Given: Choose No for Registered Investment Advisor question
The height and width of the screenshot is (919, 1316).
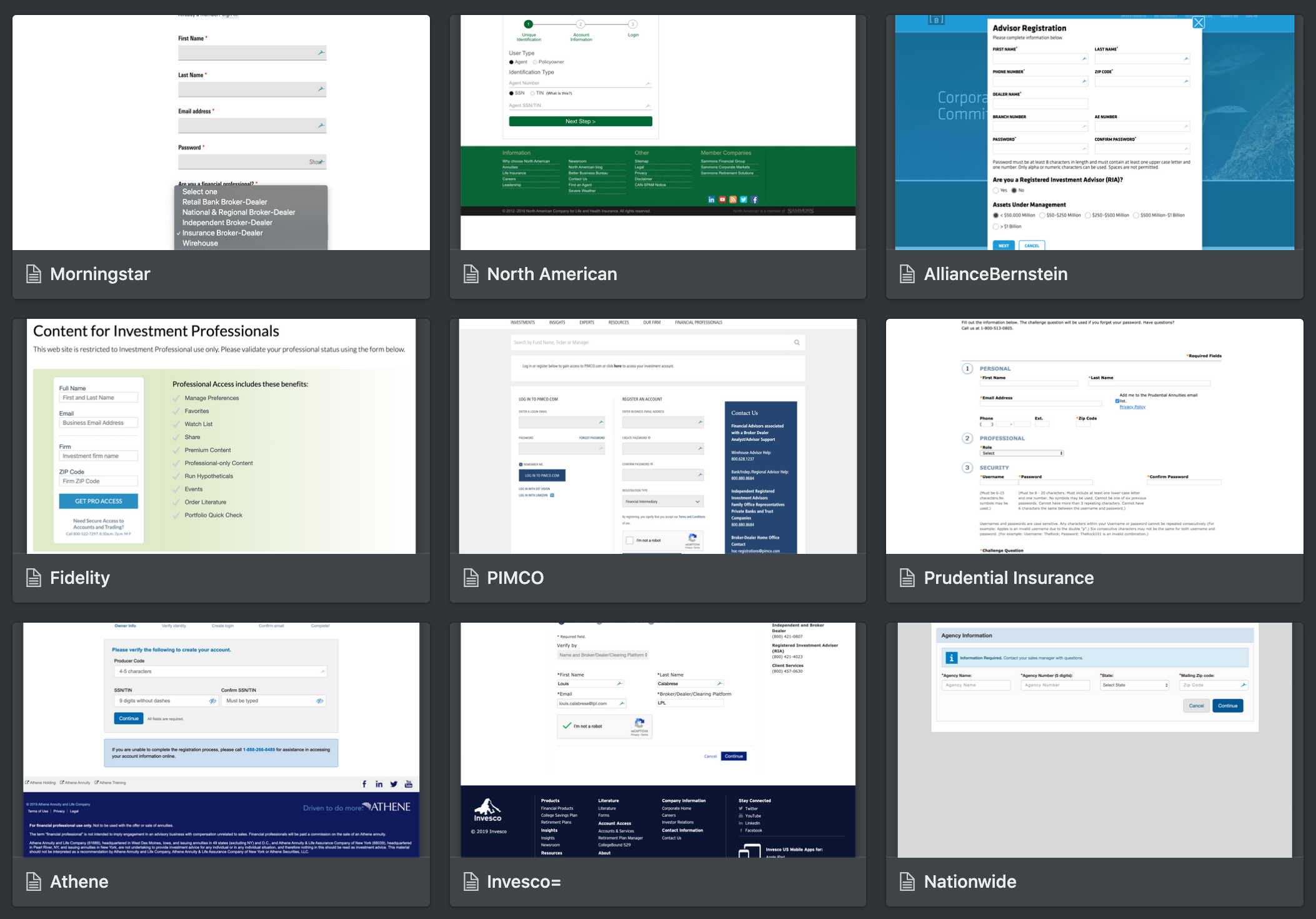Looking at the screenshot, I should pos(1014,190).
